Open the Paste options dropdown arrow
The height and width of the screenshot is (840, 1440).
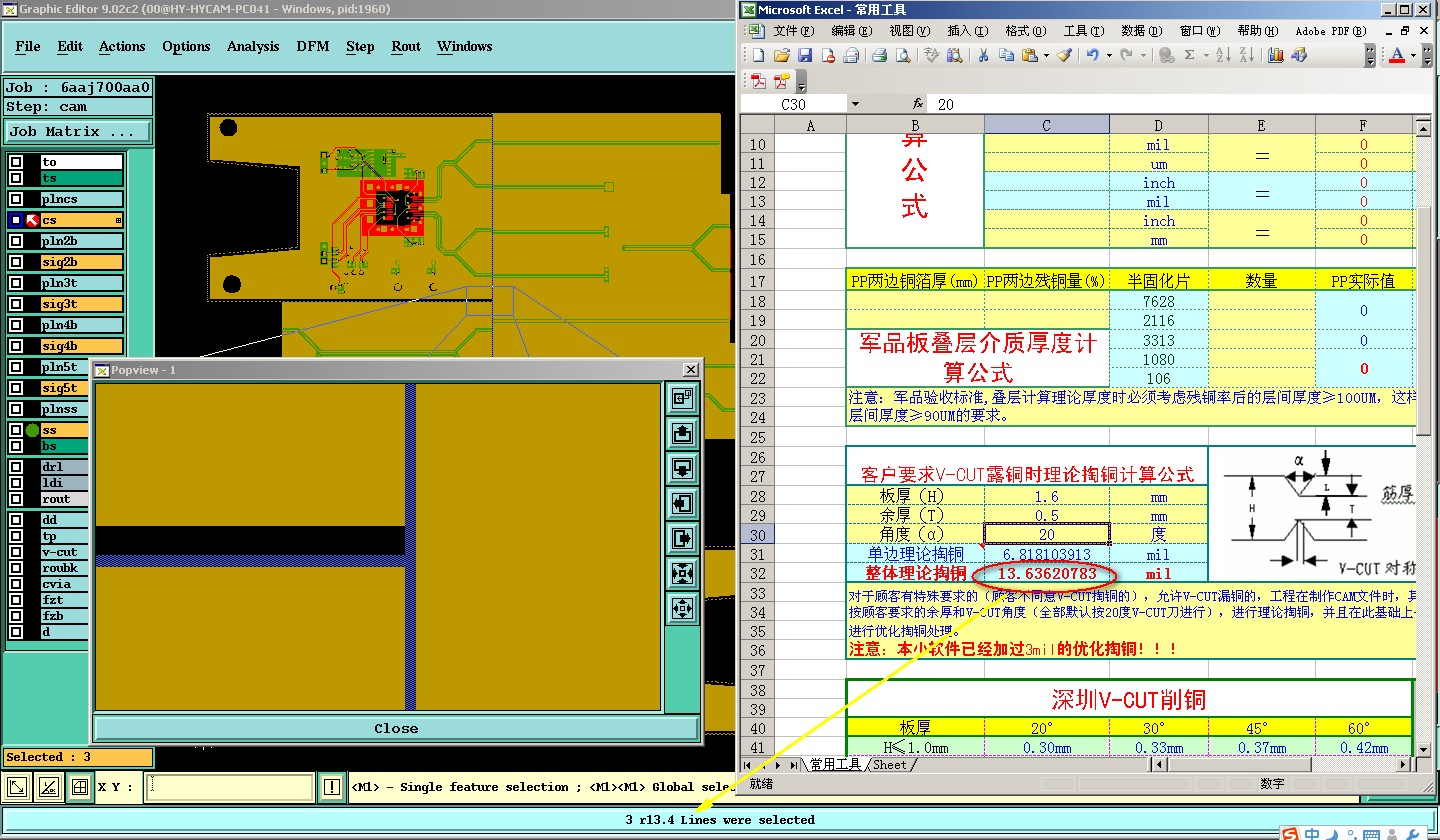coord(1045,56)
